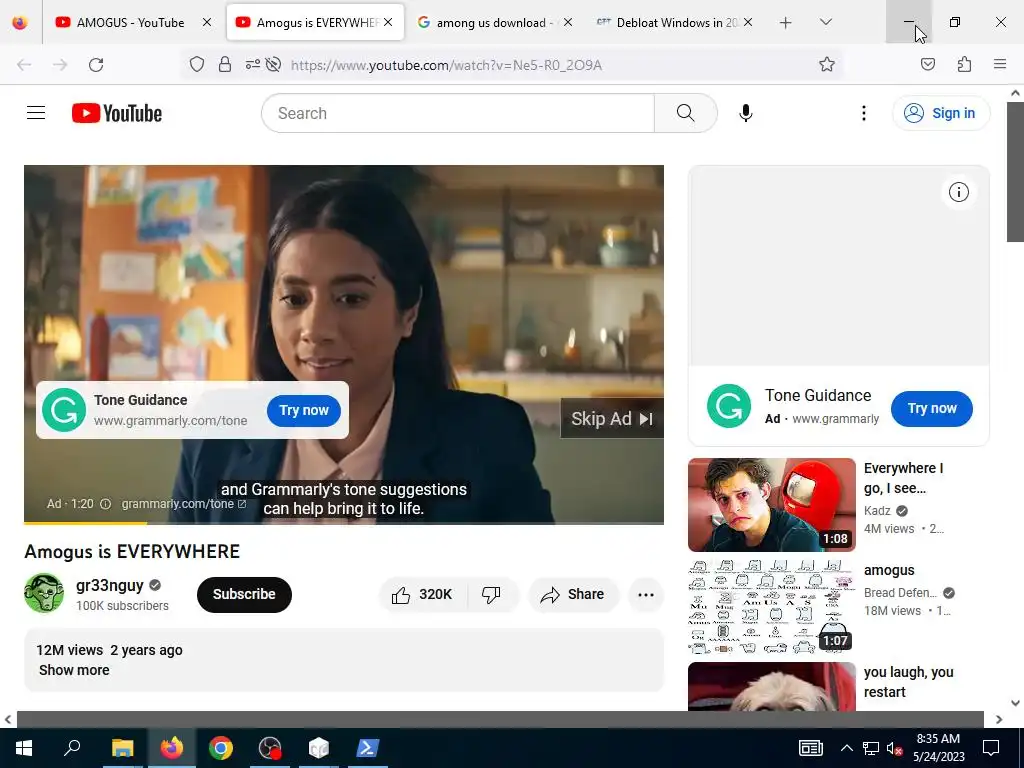Open ad info icon in sidebar ad
The height and width of the screenshot is (768, 1024).
pos(958,192)
